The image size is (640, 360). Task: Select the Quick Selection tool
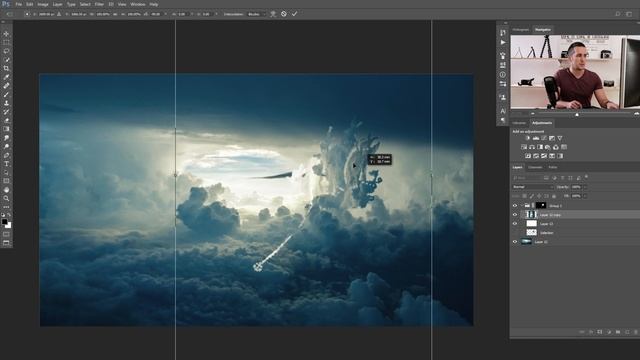(x=6, y=60)
